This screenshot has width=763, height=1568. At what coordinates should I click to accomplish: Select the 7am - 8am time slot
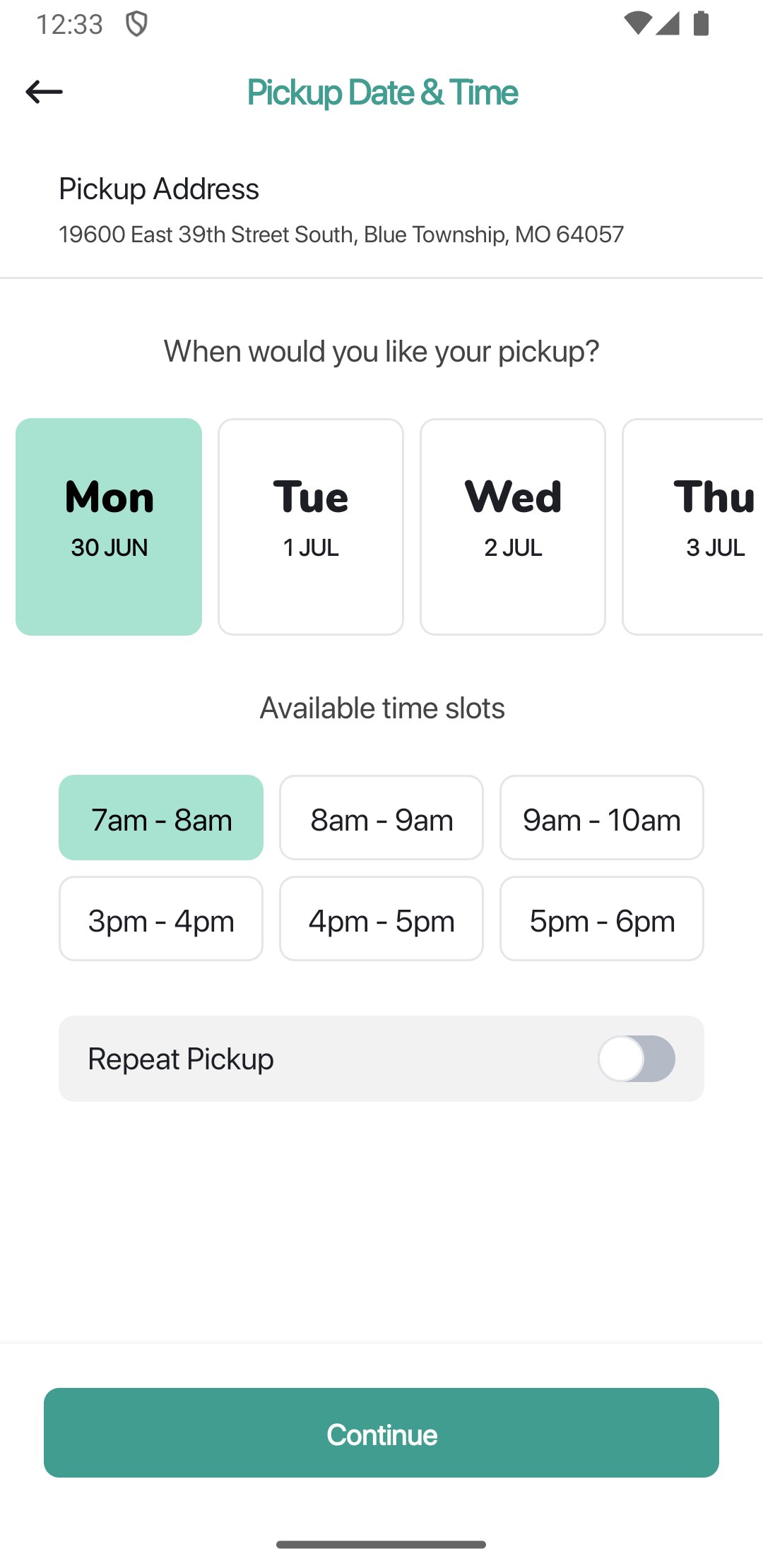pos(161,818)
